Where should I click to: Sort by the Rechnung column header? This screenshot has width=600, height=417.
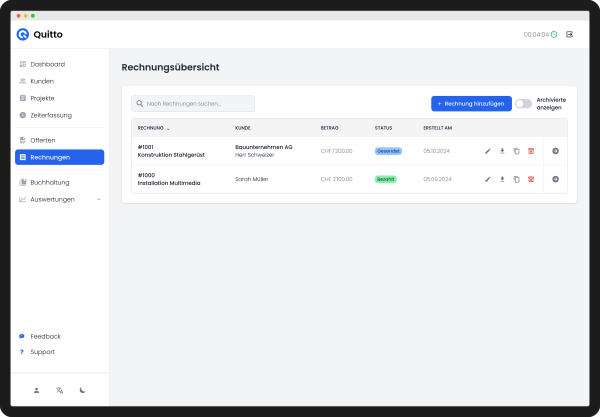click(x=153, y=128)
